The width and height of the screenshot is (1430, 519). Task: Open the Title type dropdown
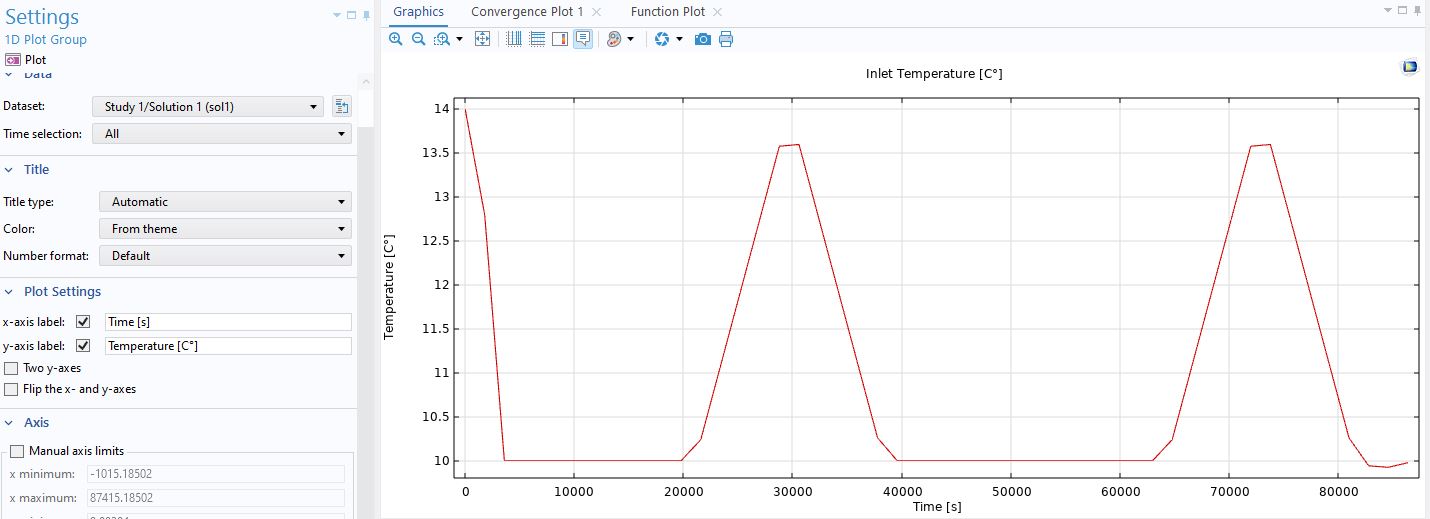225,202
